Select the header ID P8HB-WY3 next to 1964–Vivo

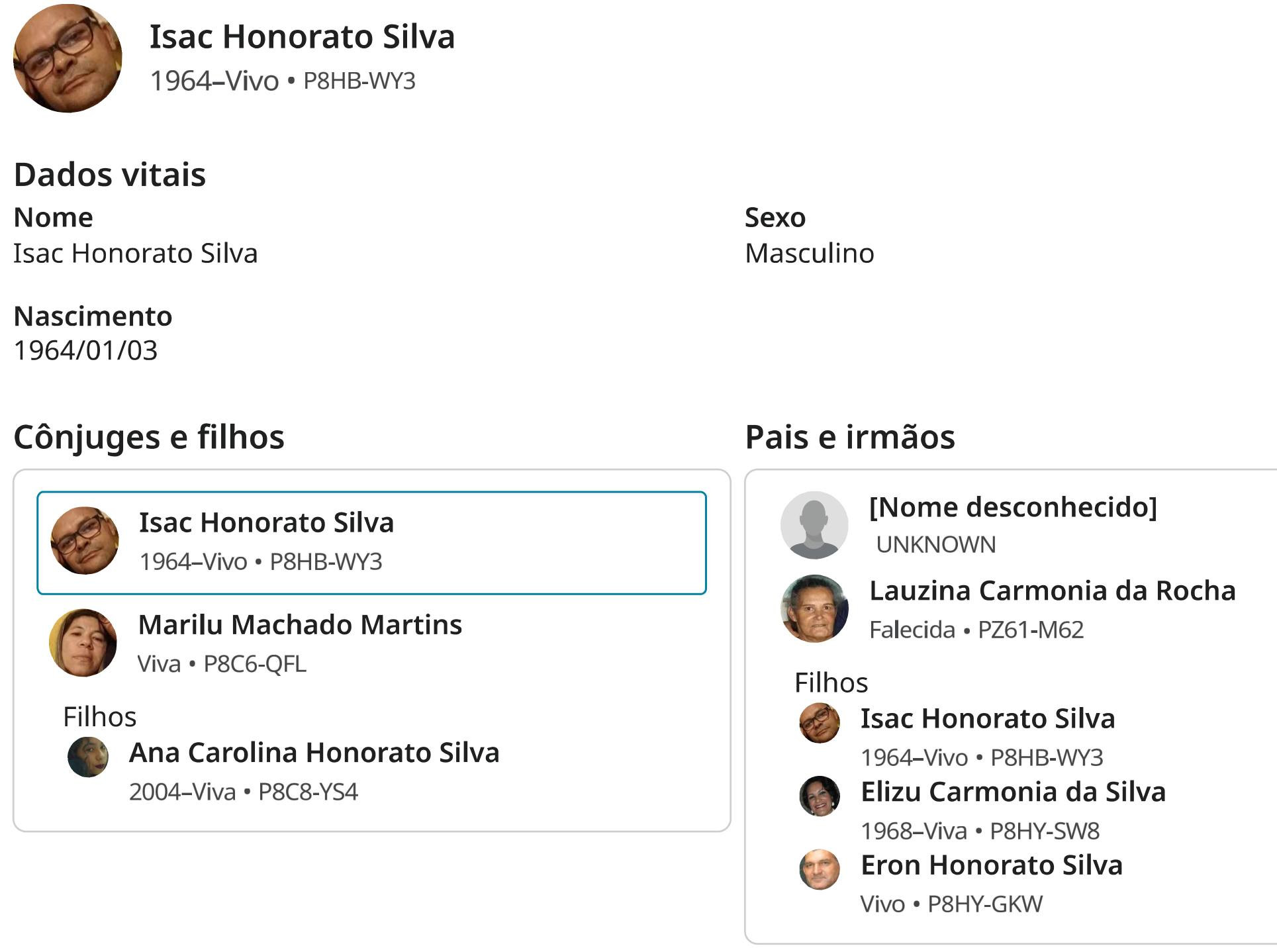pos(359,81)
